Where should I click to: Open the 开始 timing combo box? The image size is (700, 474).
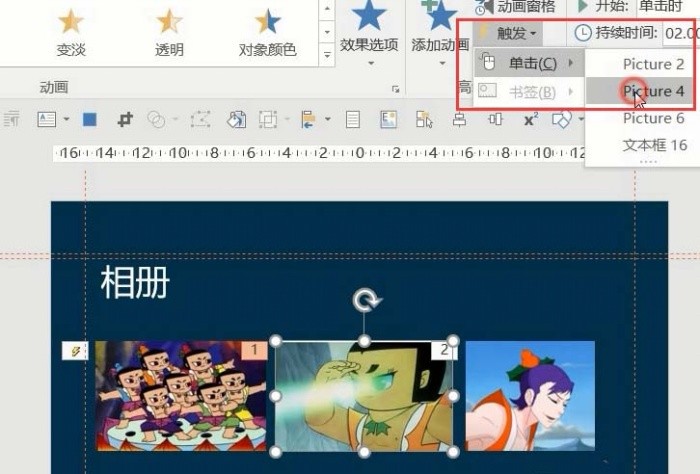pos(667,6)
